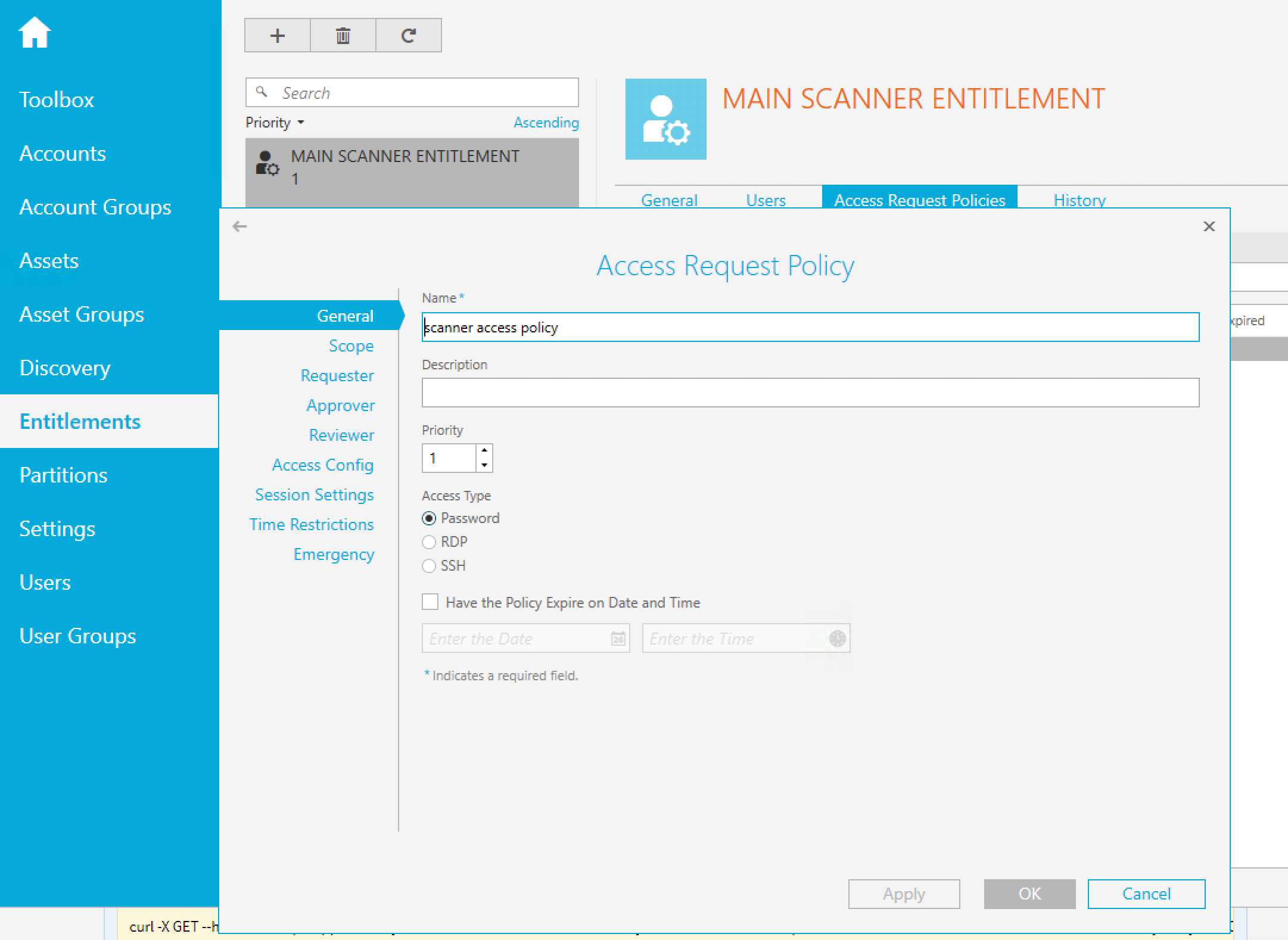Enable Have the Policy Expire checkbox
Image resolution: width=1288 pixels, height=940 pixels.
430,602
